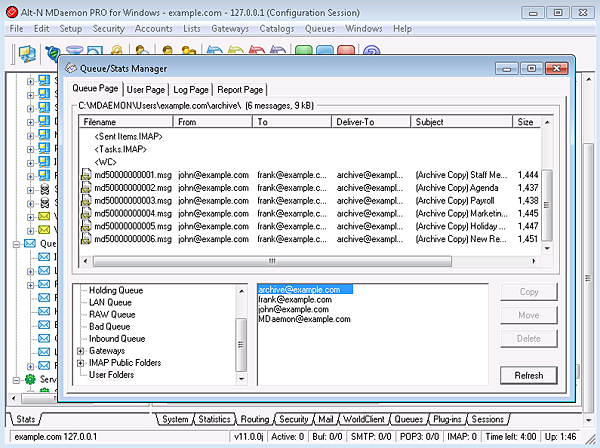
Task: Switch to the Plug-ins bottom tab
Action: pyautogui.click(x=447, y=419)
